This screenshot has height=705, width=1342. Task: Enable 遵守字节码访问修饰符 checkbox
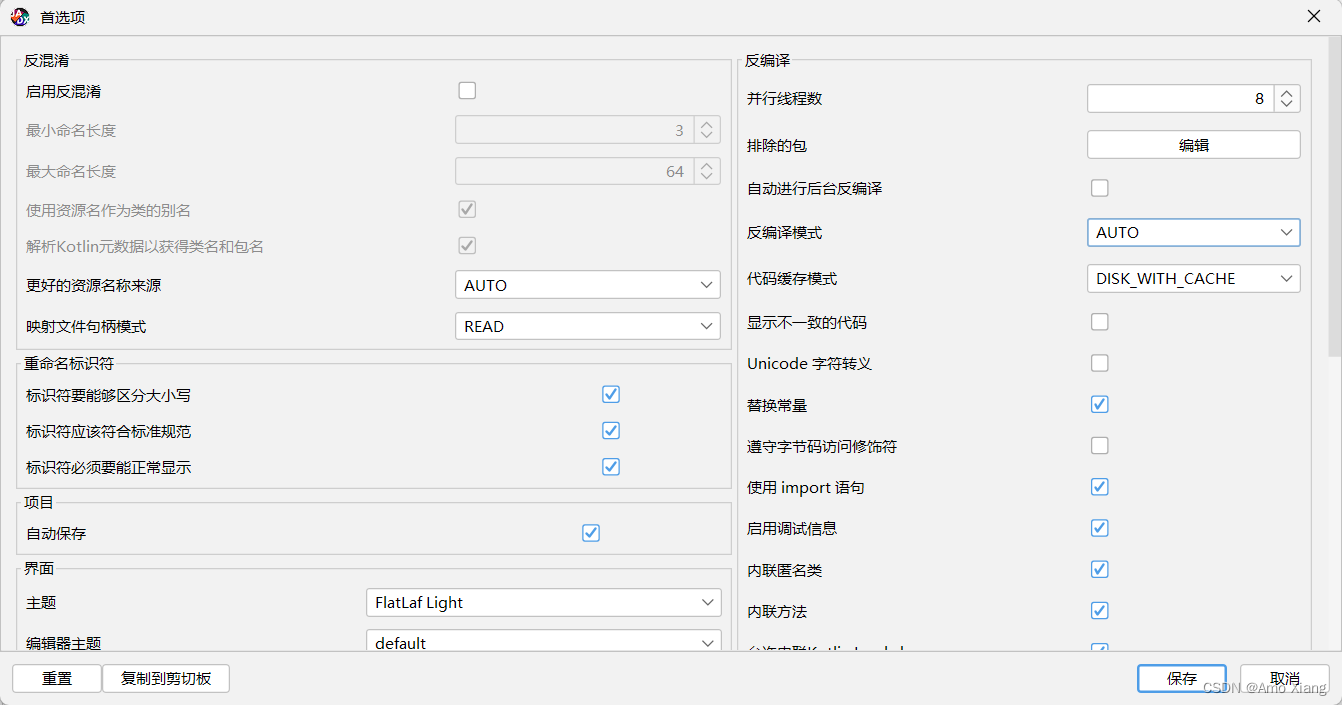click(x=1100, y=446)
